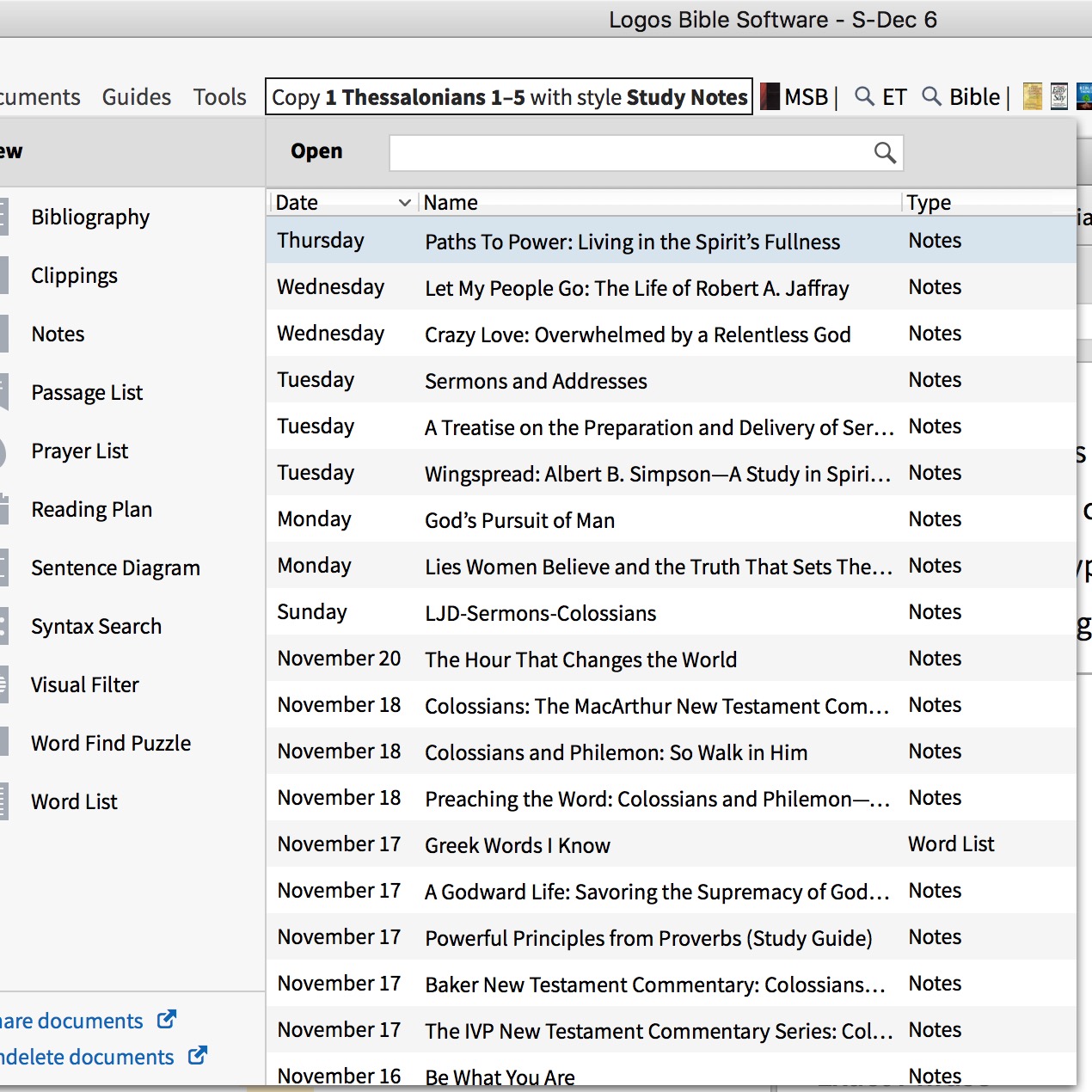Click the Syntax Search icon
The width and height of the screenshot is (1092, 1092).
[x=3, y=626]
